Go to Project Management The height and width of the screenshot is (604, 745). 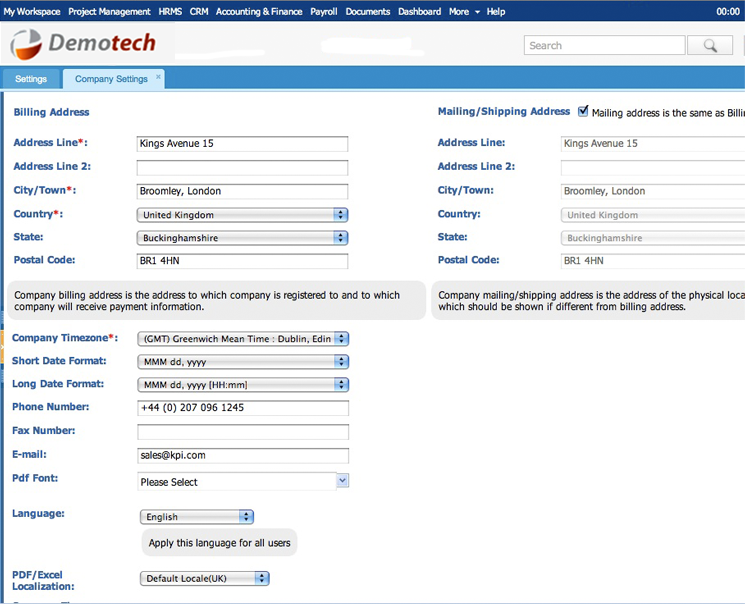click(x=109, y=11)
